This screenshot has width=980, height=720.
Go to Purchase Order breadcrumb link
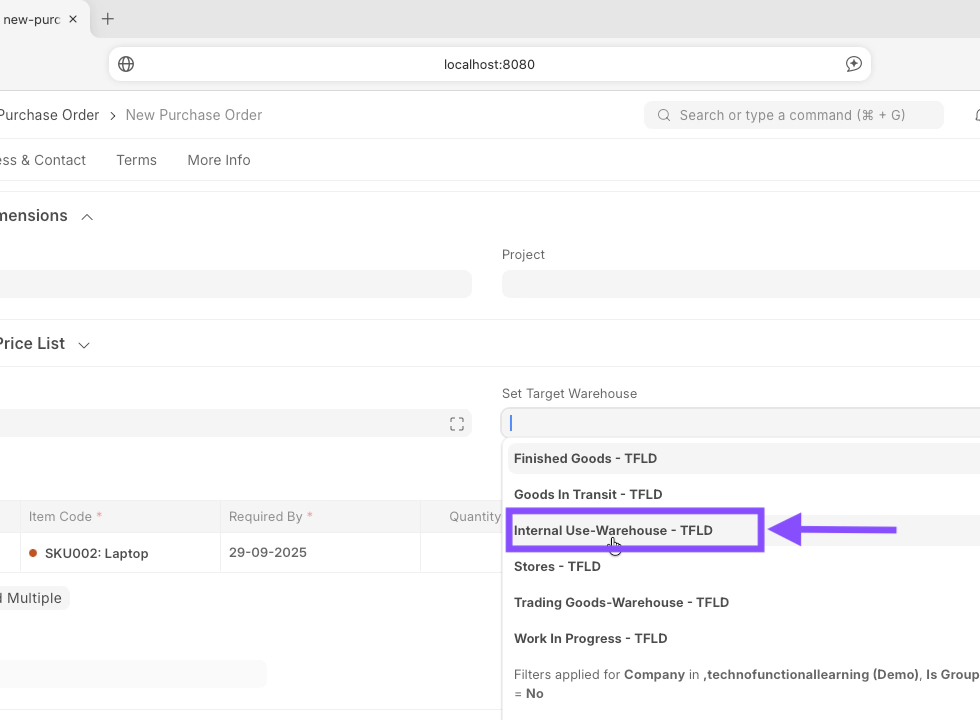(48, 115)
